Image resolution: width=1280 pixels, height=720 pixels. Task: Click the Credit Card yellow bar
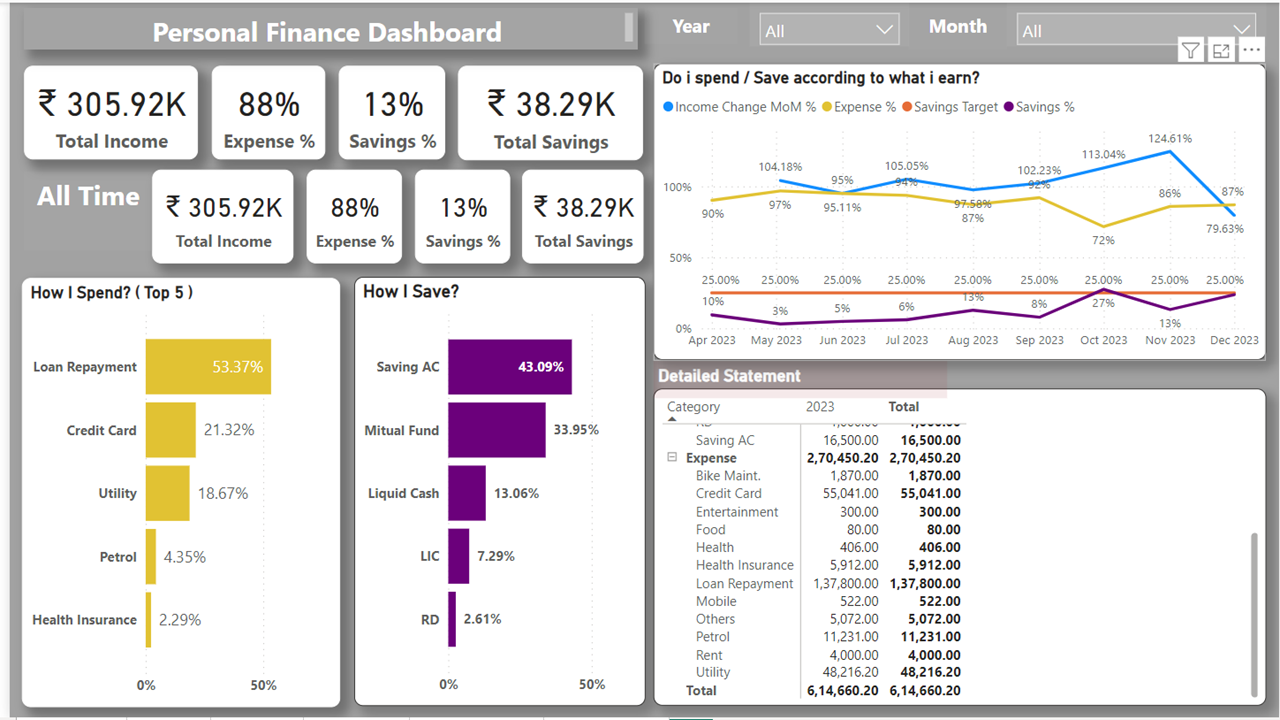(171, 430)
